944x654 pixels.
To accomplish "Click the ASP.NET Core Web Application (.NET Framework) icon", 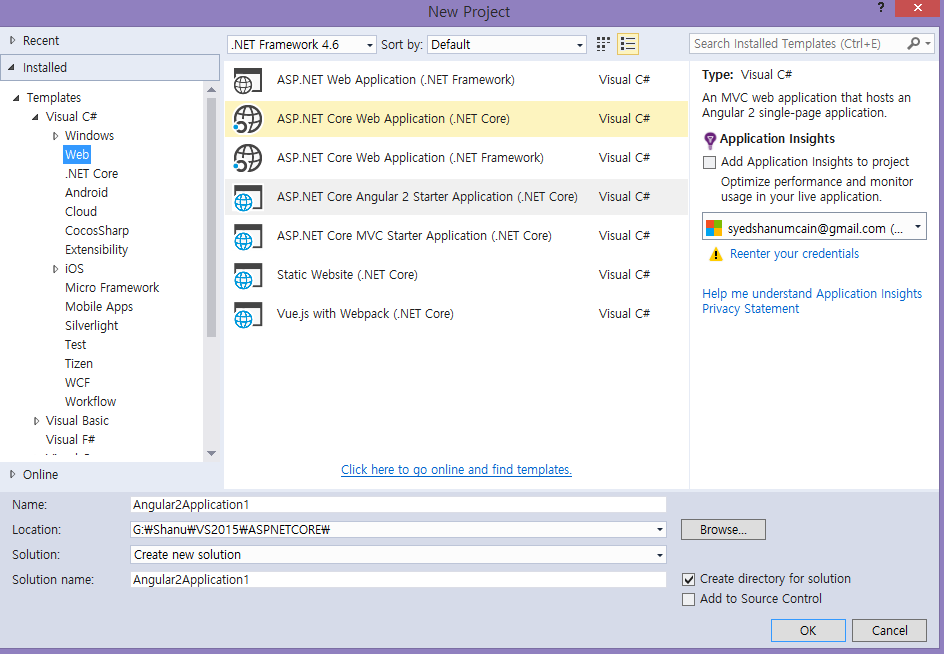I will pyautogui.click(x=247, y=158).
